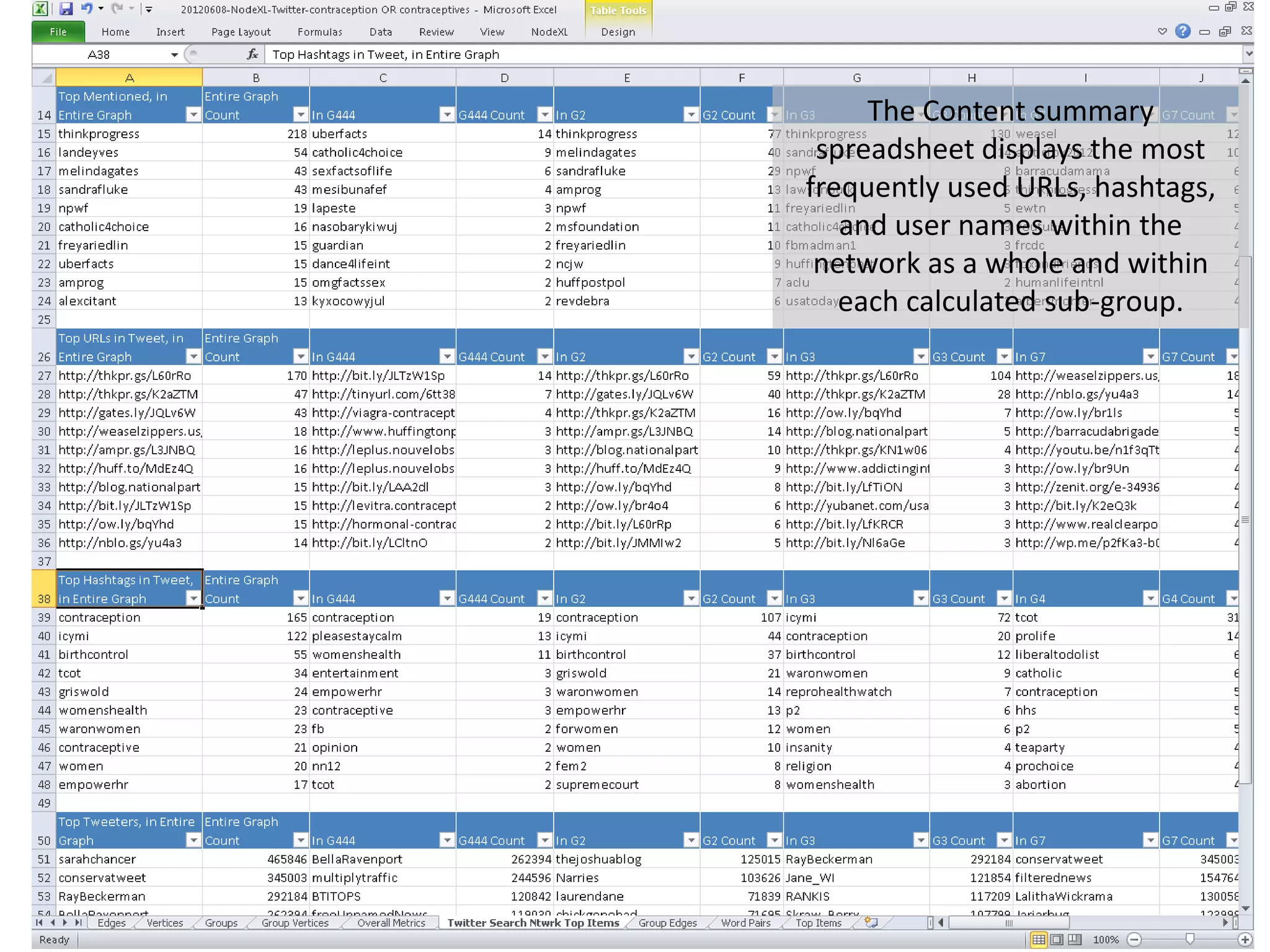Image resolution: width=1270 pixels, height=952 pixels.
Task: Click the Insert Function fx icon
Action: pyautogui.click(x=252, y=55)
